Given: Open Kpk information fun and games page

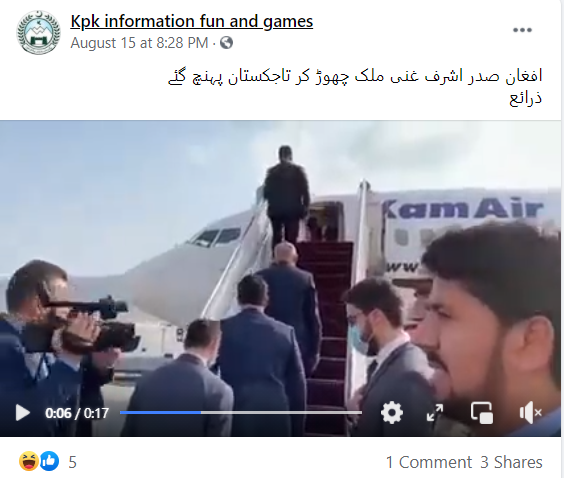Looking at the screenshot, I should (x=191, y=21).
